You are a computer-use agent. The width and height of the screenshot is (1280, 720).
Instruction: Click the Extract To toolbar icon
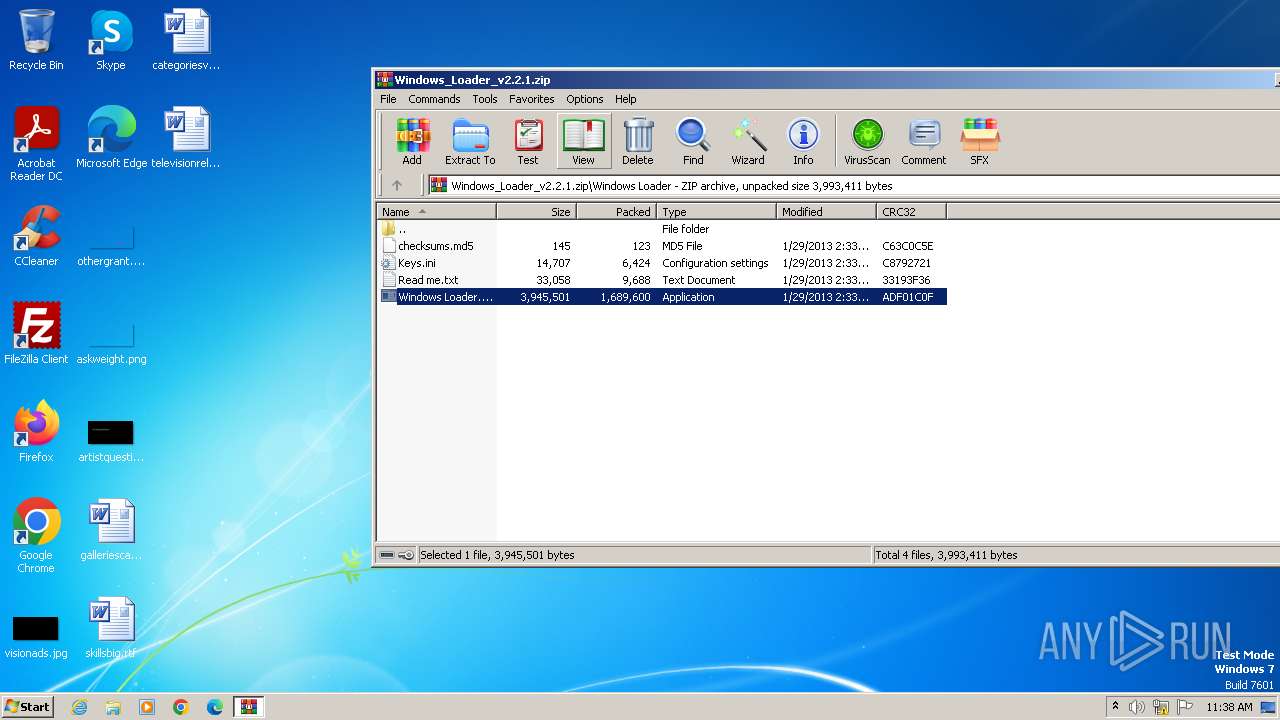[470, 141]
